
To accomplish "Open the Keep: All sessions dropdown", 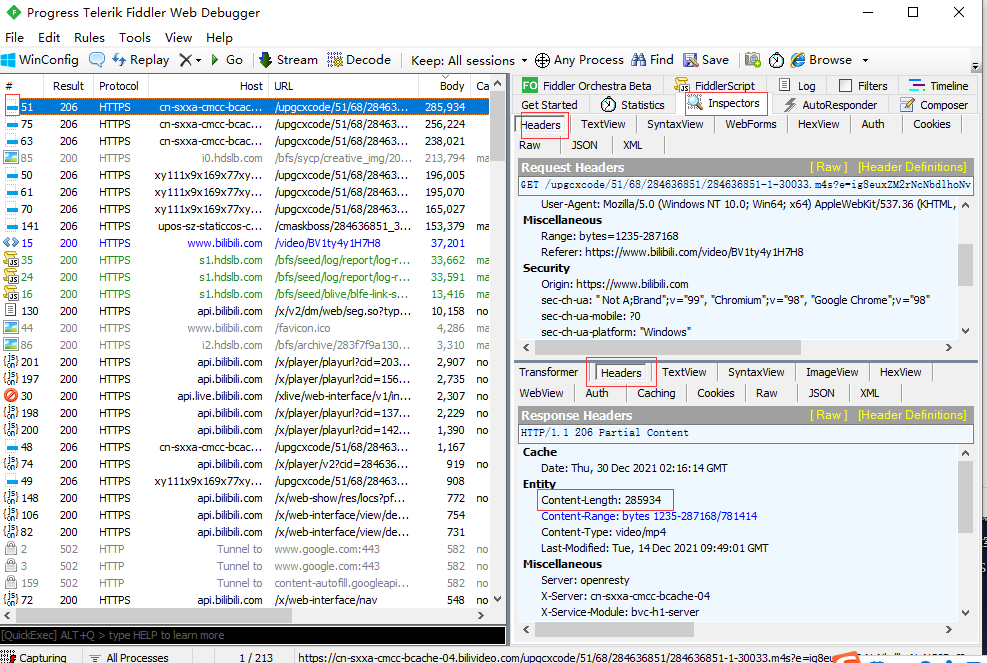I will click(x=469, y=60).
